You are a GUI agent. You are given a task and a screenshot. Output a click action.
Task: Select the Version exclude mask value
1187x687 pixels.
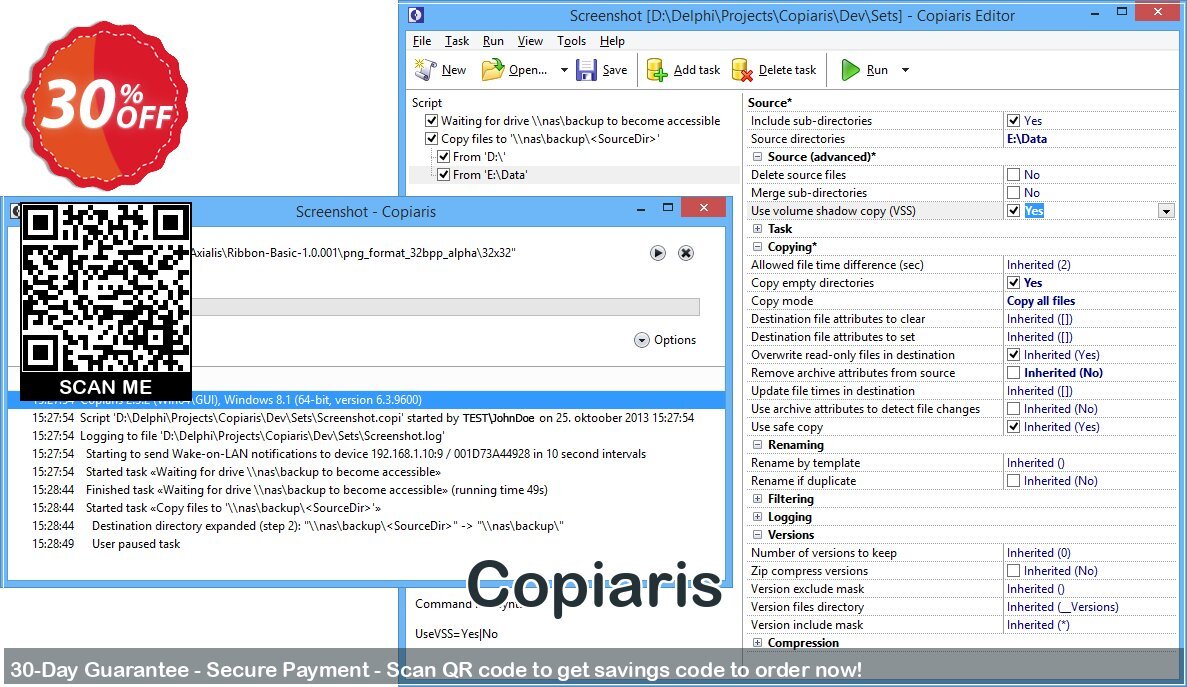(1036, 589)
